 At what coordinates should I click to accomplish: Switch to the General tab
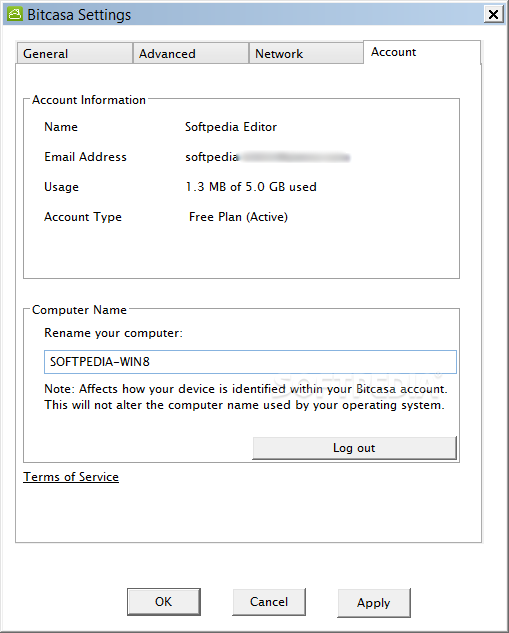pyautogui.click(x=75, y=53)
